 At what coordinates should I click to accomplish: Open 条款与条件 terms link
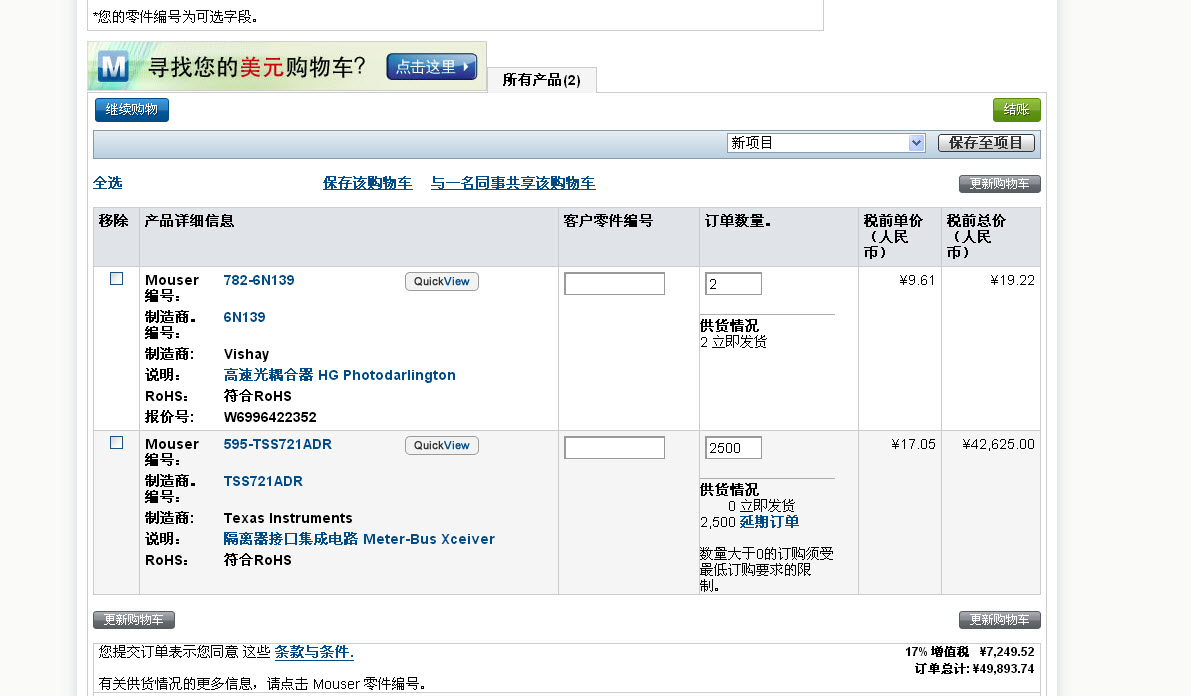314,652
